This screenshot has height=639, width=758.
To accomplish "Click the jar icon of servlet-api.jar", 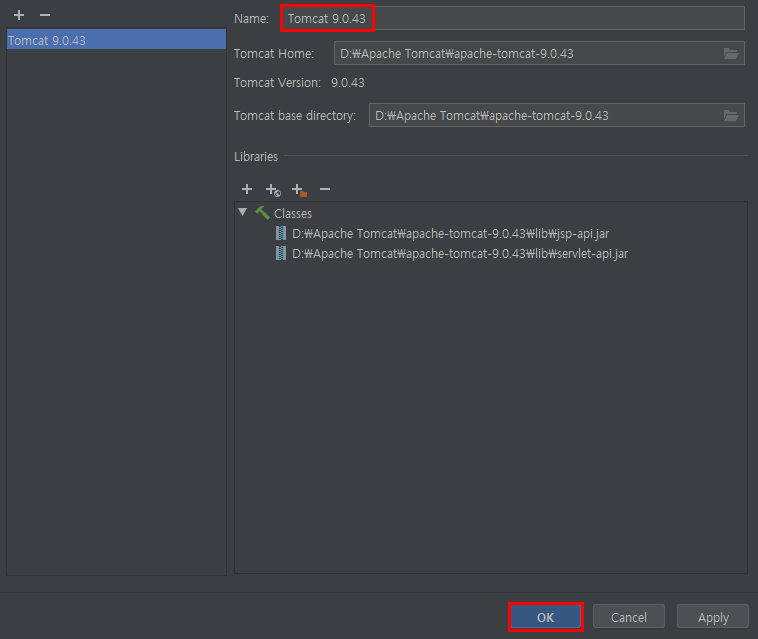I will point(281,253).
